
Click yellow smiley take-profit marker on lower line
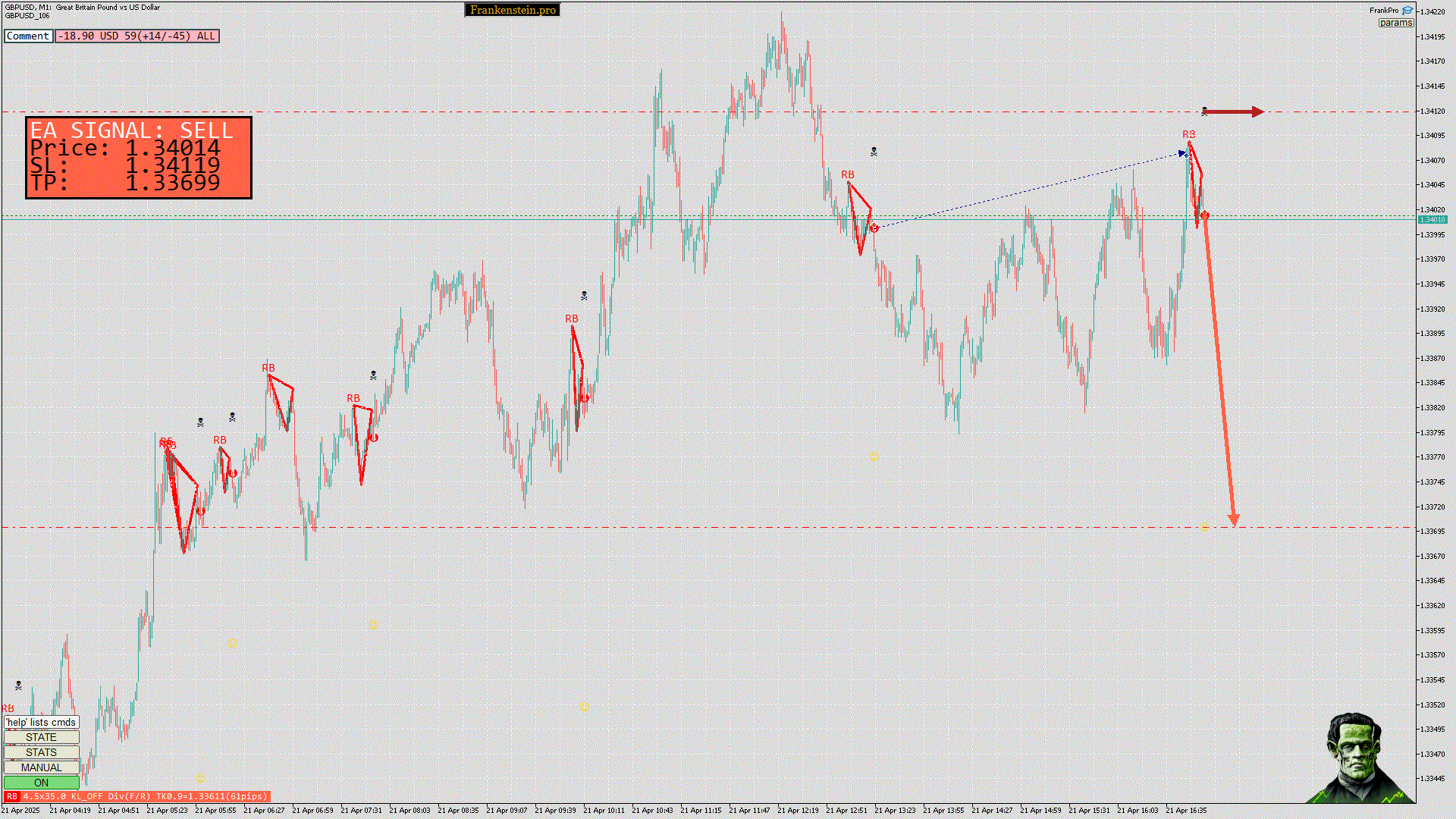click(x=1205, y=528)
